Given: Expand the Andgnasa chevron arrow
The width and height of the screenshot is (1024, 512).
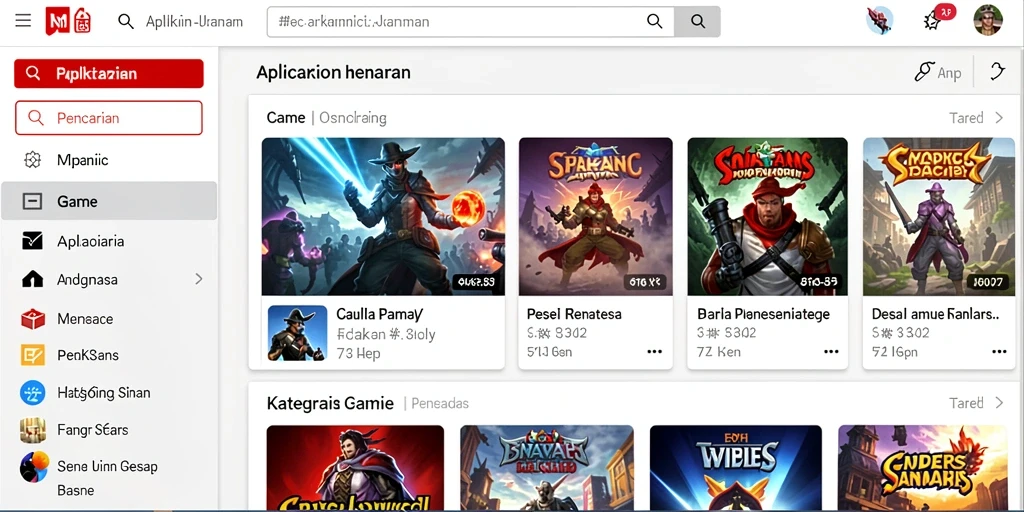Looking at the screenshot, I should point(199,280).
